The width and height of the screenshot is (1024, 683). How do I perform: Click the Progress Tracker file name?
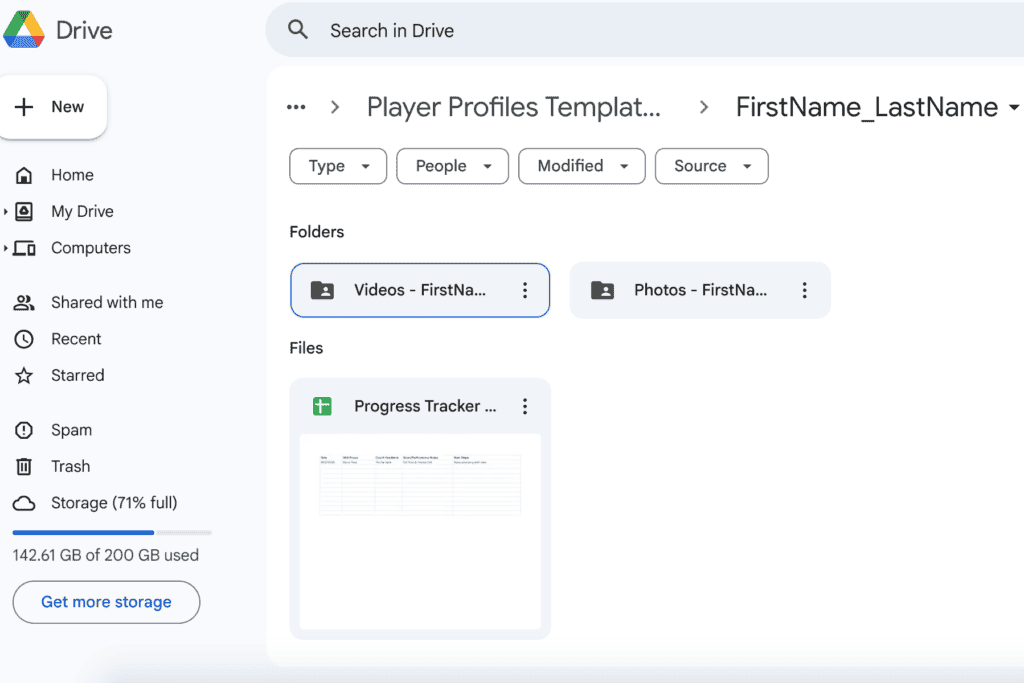pos(425,406)
